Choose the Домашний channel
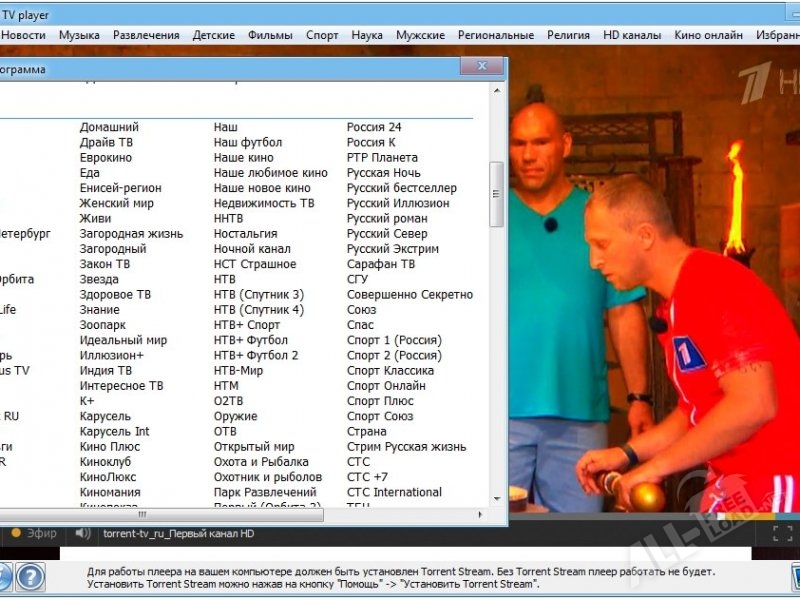The height and width of the screenshot is (600, 800). [x=109, y=127]
